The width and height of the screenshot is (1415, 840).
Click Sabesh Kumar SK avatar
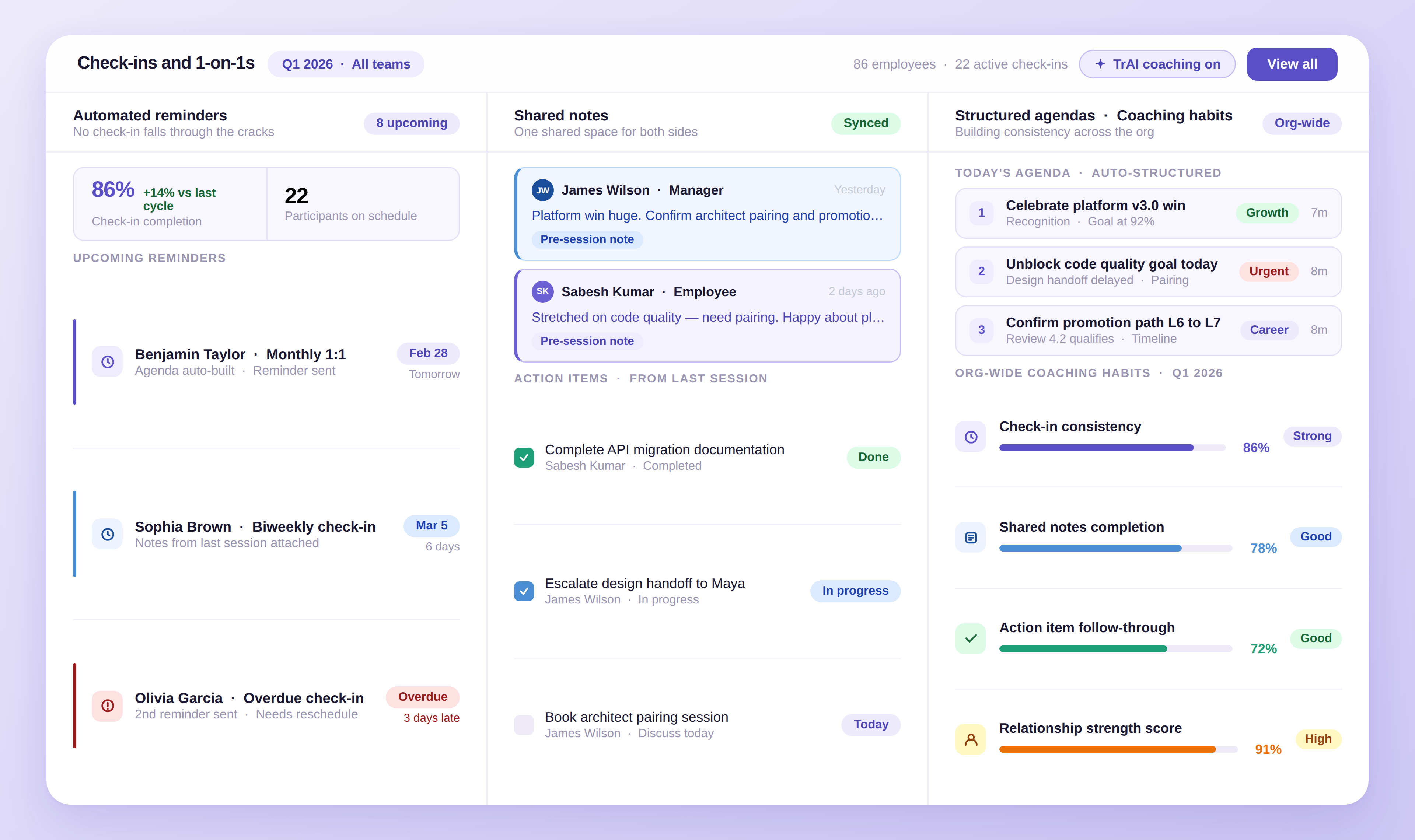(x=542, y=291)
